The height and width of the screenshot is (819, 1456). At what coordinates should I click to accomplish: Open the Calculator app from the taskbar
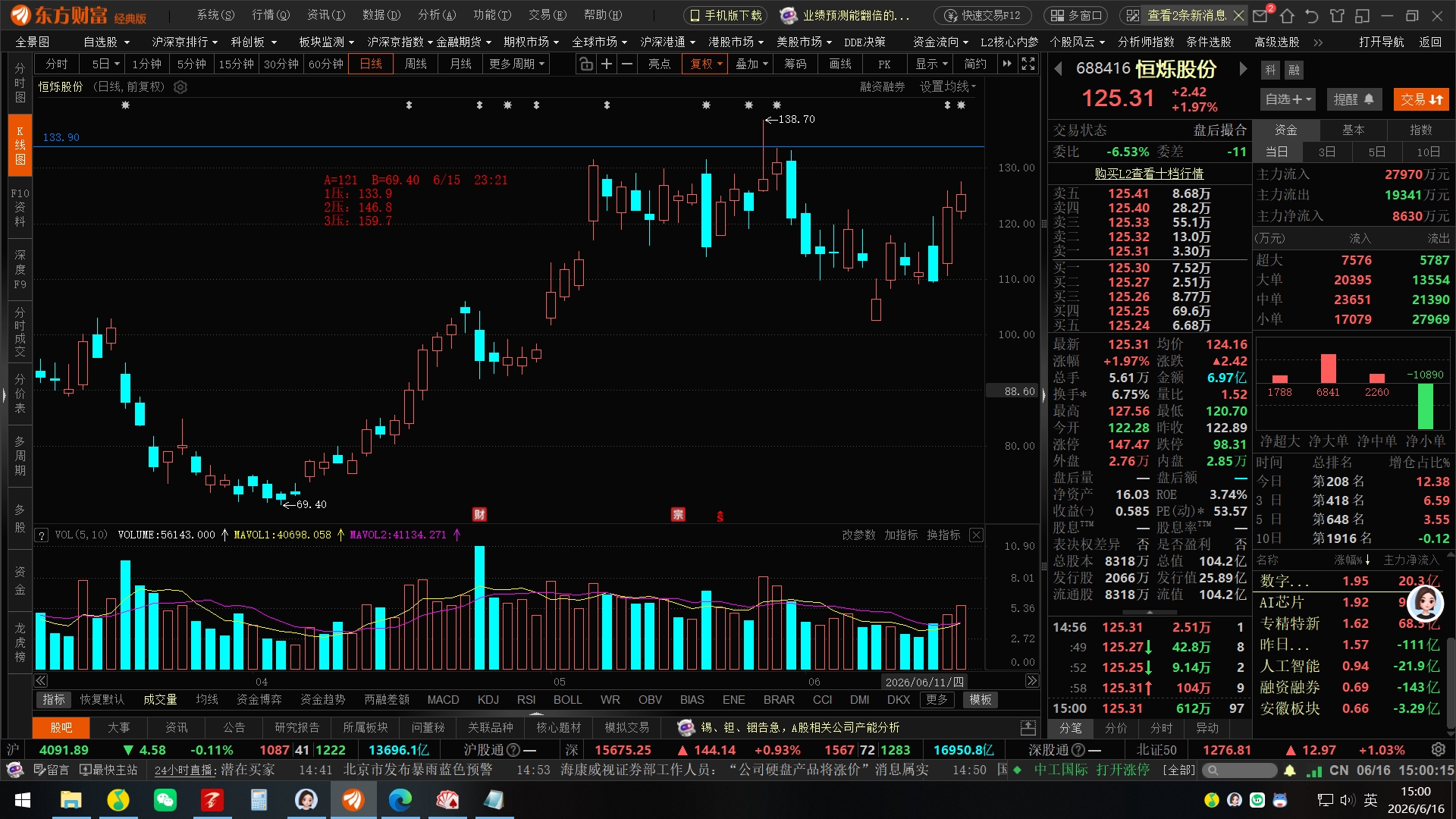259,800
